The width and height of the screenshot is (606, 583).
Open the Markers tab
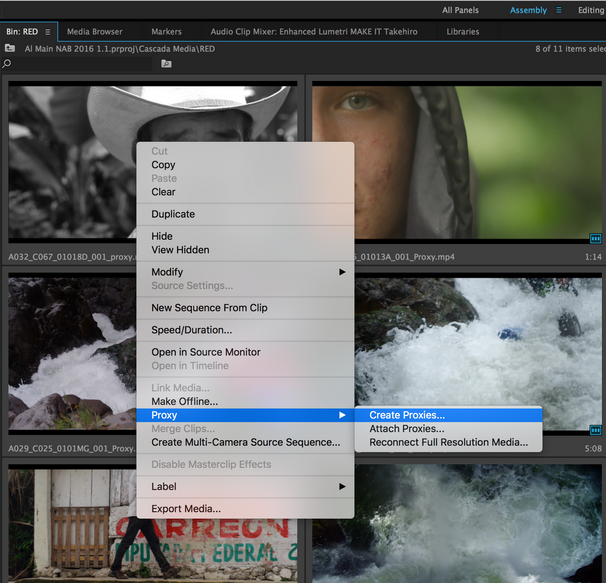pyautogui.click(x=166, y=32)
